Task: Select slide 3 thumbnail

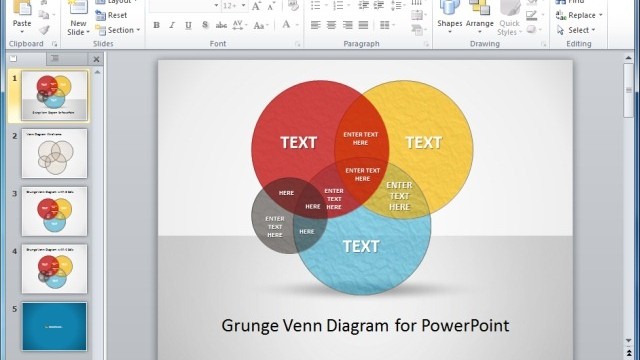Action: (54, 211)
